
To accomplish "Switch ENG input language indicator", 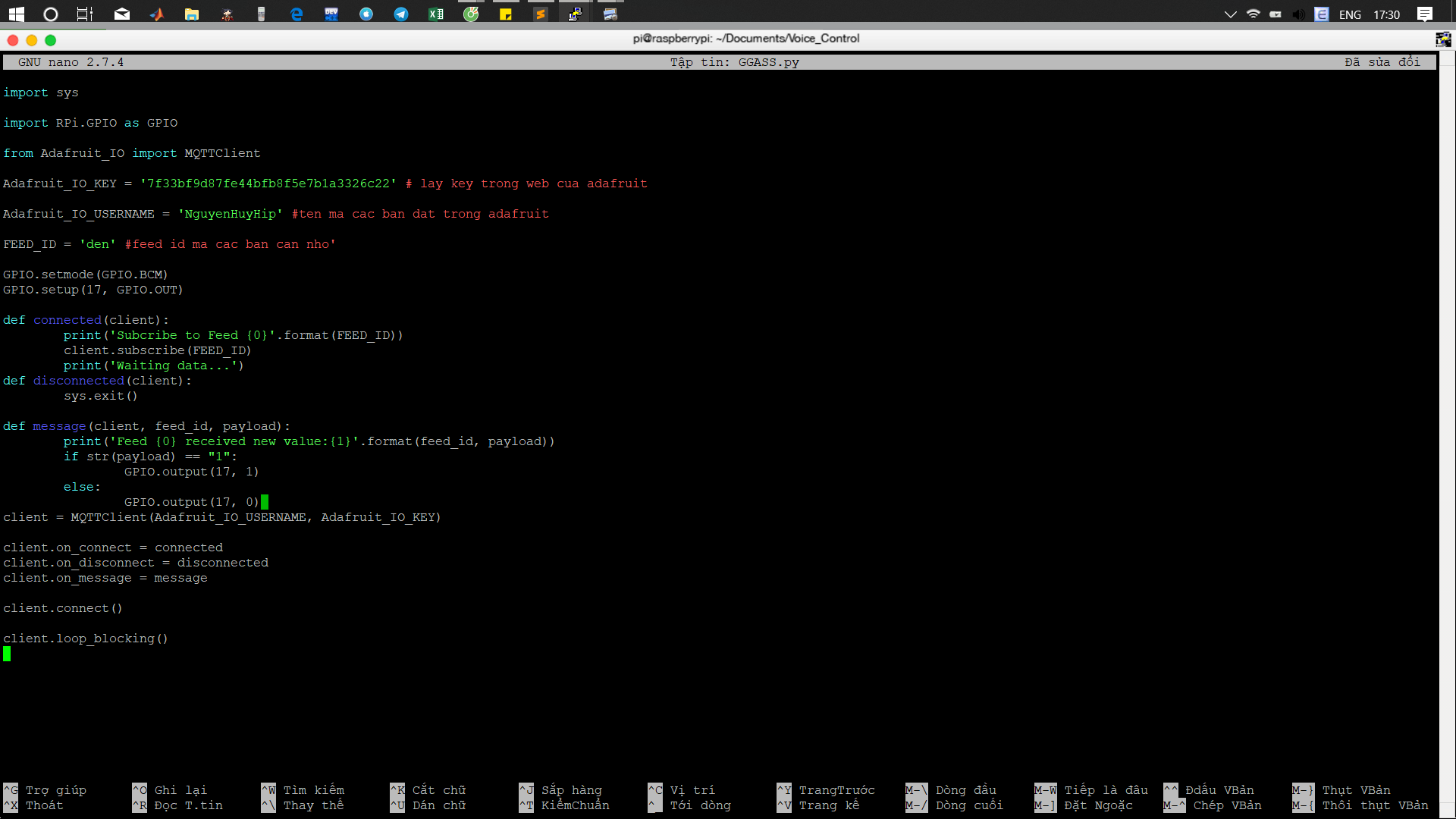I will (x=1350, y=14).
